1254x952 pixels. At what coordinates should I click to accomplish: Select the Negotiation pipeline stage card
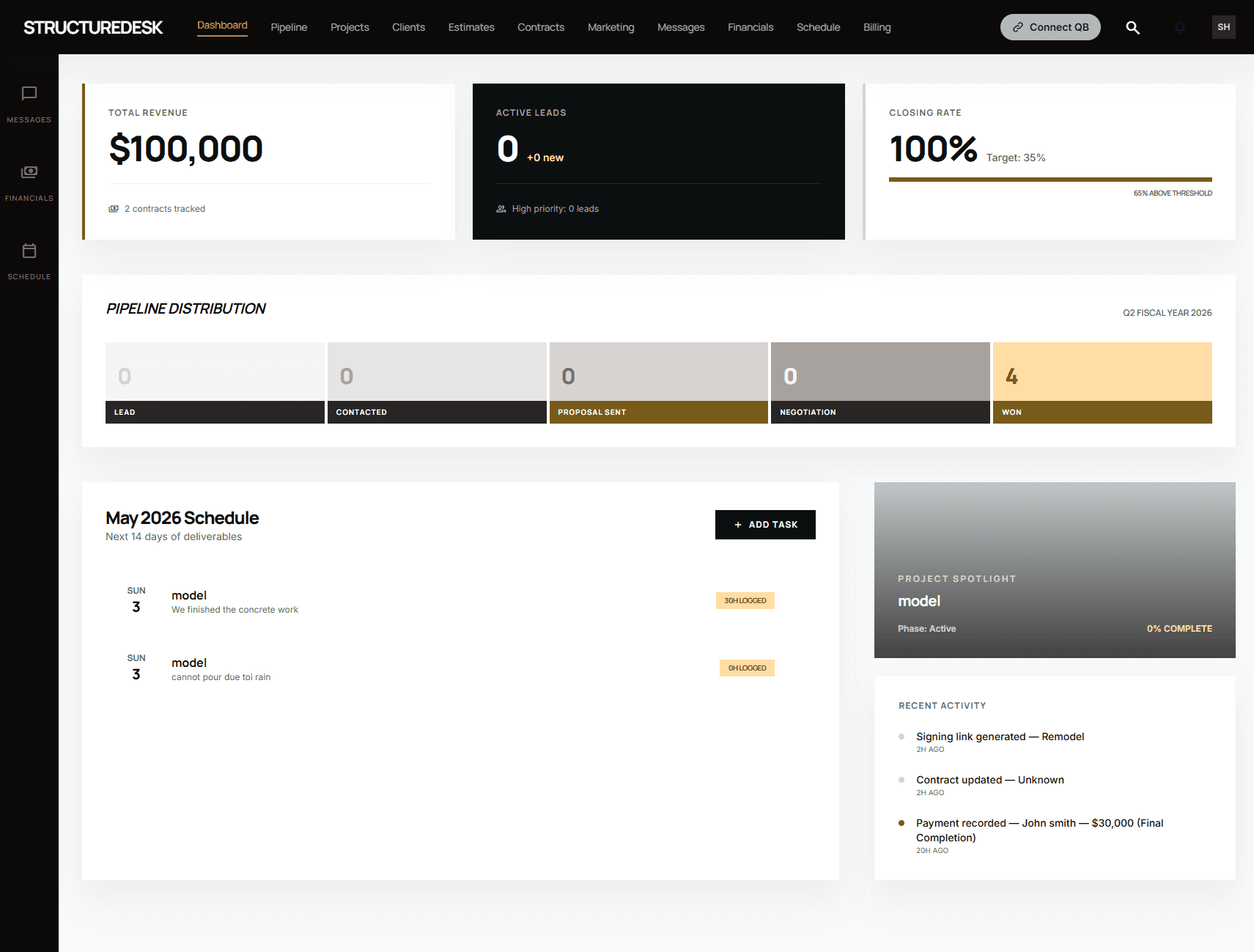880,383
